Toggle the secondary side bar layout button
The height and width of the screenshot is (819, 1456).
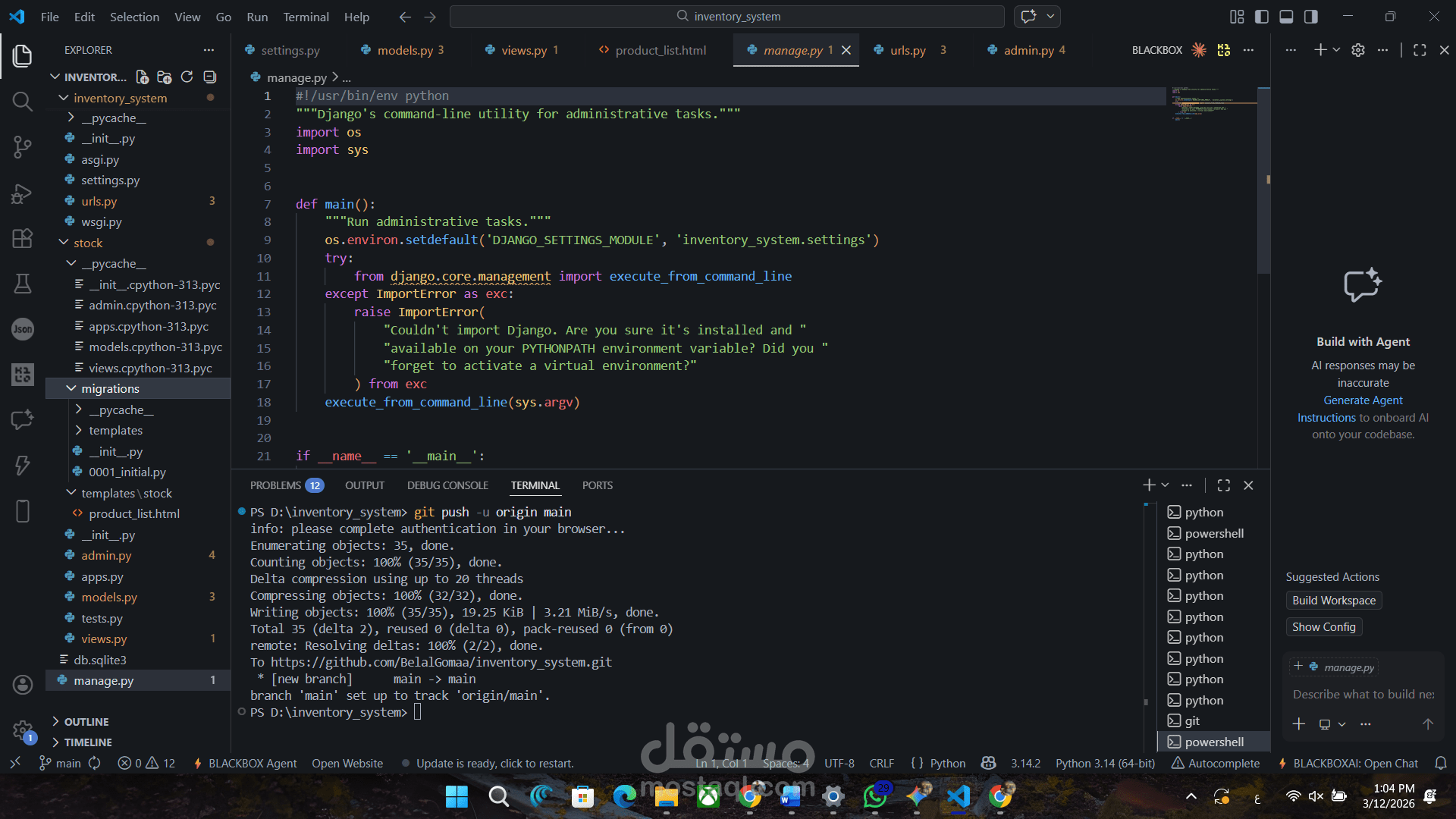(1310, 16)
